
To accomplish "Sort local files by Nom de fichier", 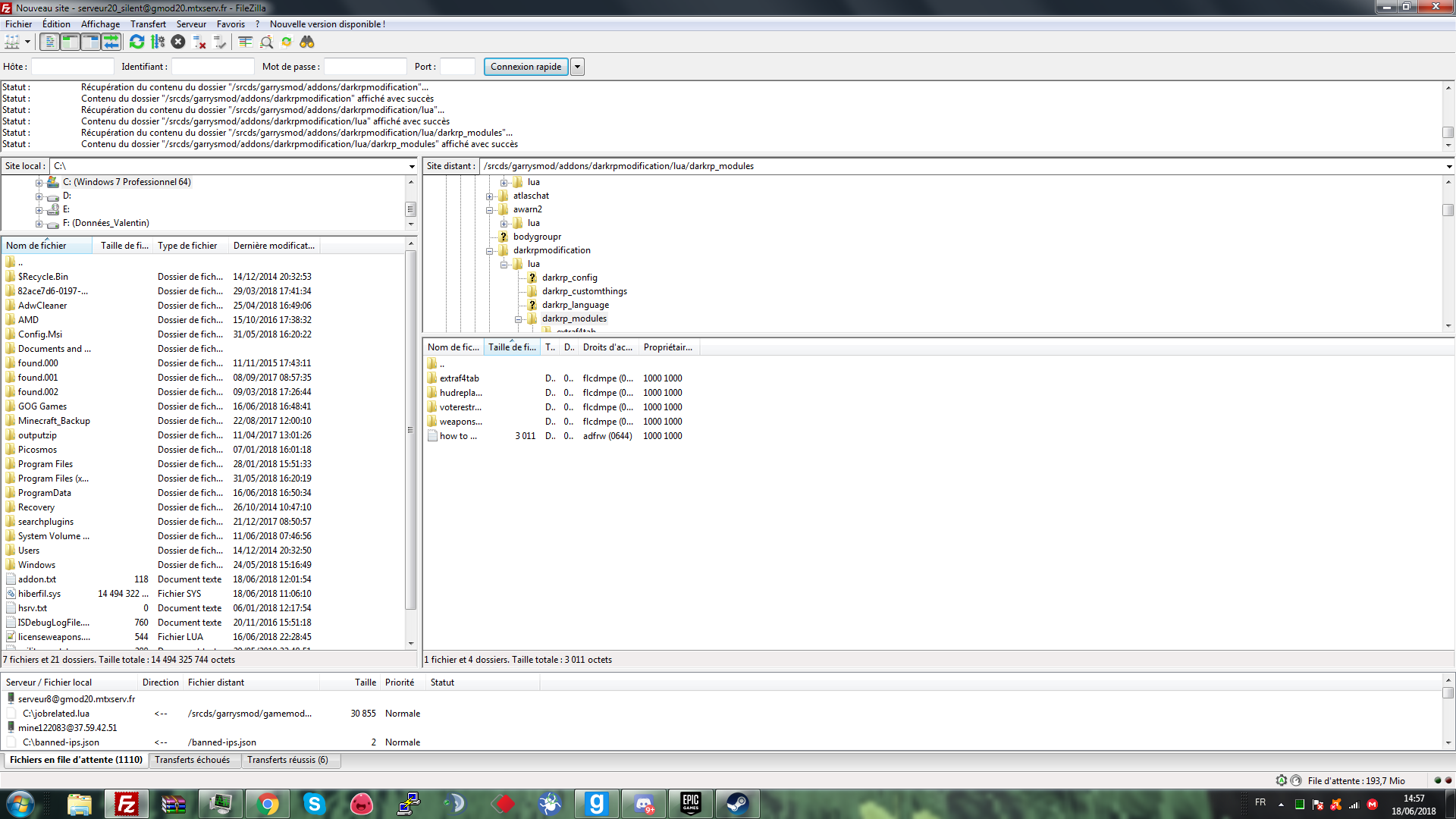I will click(47, 246).
